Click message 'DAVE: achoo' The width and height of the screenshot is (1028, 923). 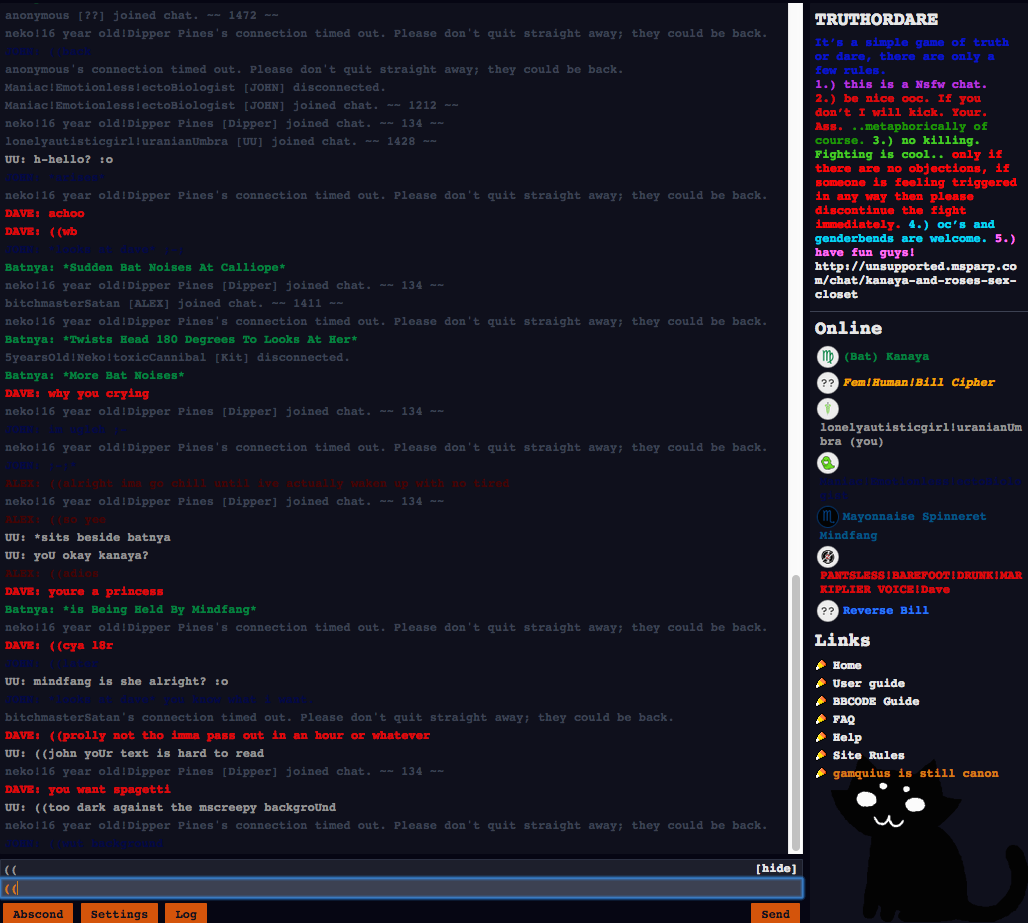tap(45, 214)
